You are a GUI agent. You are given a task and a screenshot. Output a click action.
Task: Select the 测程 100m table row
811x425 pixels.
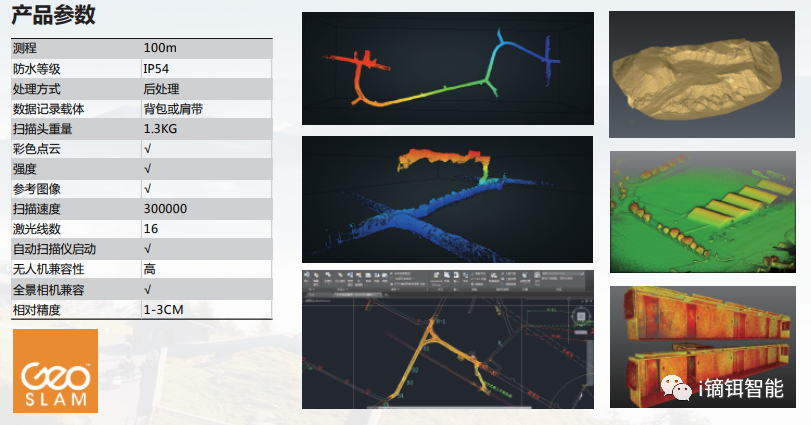pos(136,48)
